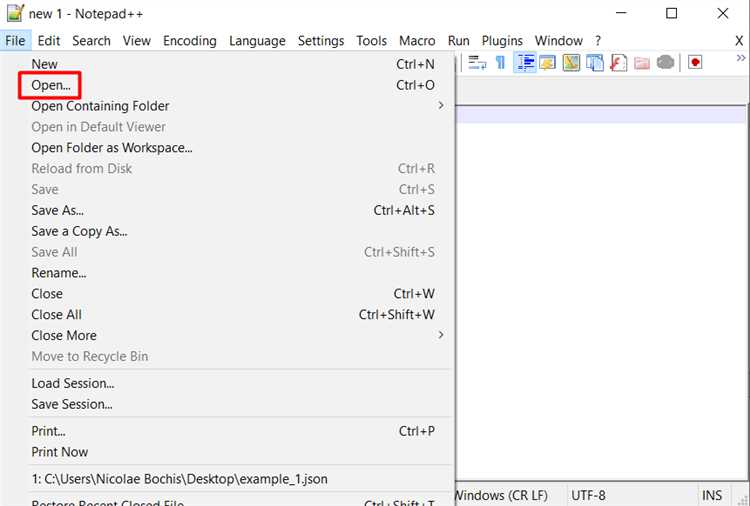750x506 pixels.
Task: Choose Open... from the File menu
Action: pos(50,85)
